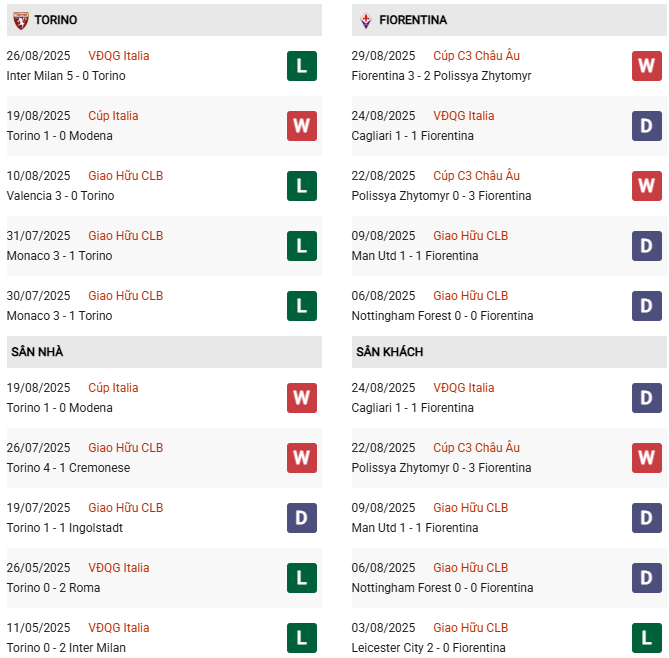
Task: Click the D badge for Torino 1-1 Ingolstadt
Action: 301,518
